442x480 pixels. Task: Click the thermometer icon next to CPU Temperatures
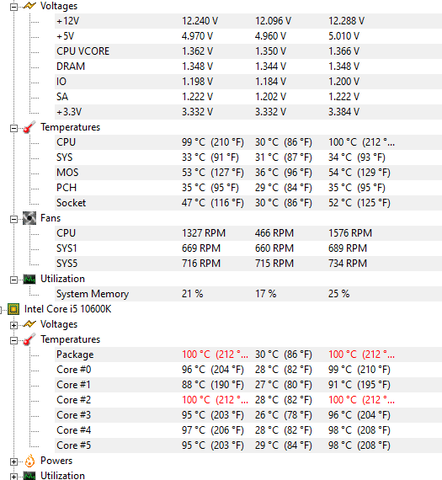point(29,339)
